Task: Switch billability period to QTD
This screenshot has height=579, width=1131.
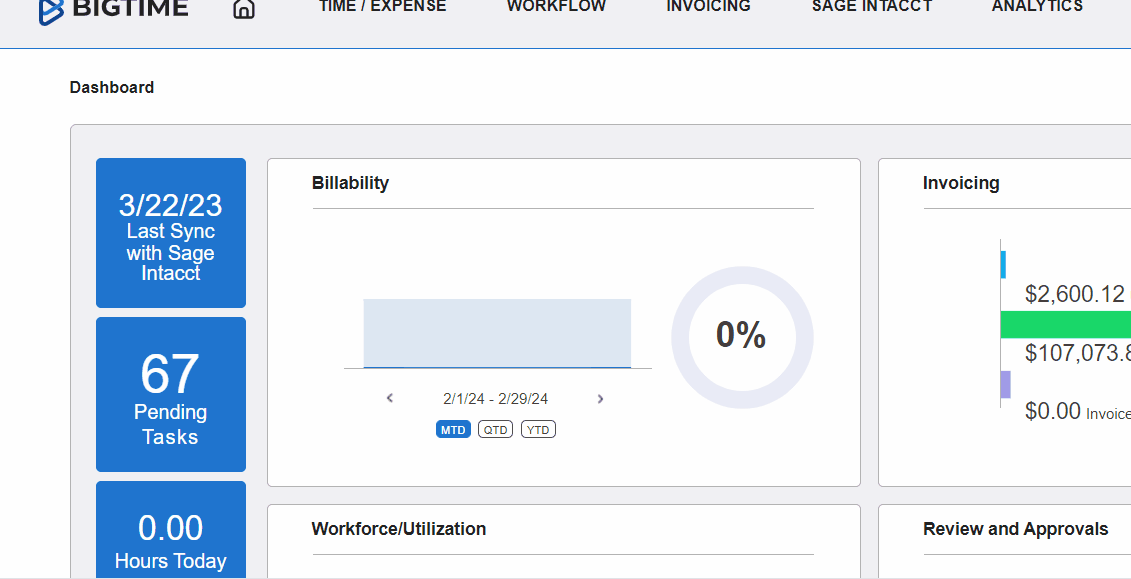Action: pyautogui.click(x=495, y=429)
